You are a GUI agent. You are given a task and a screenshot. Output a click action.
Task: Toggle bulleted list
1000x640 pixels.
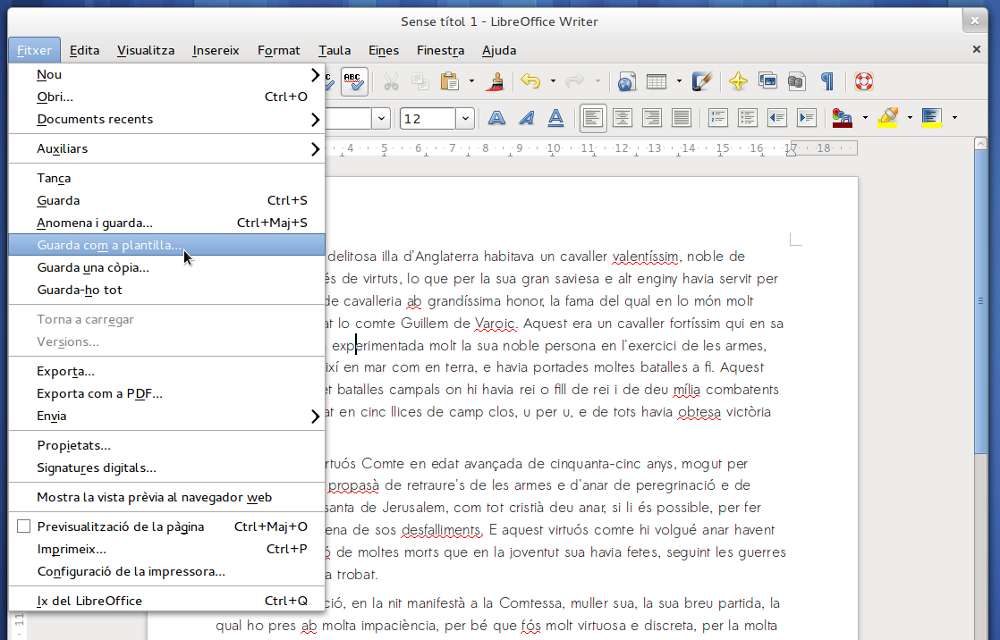(747, 118)
